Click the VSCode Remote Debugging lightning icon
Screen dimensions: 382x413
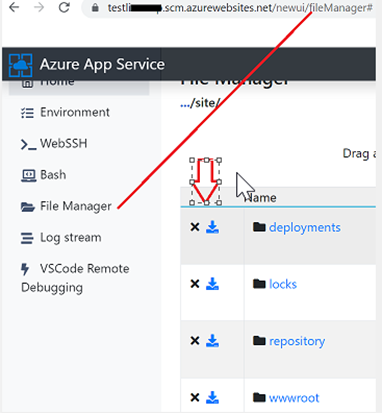click(25, 269)
